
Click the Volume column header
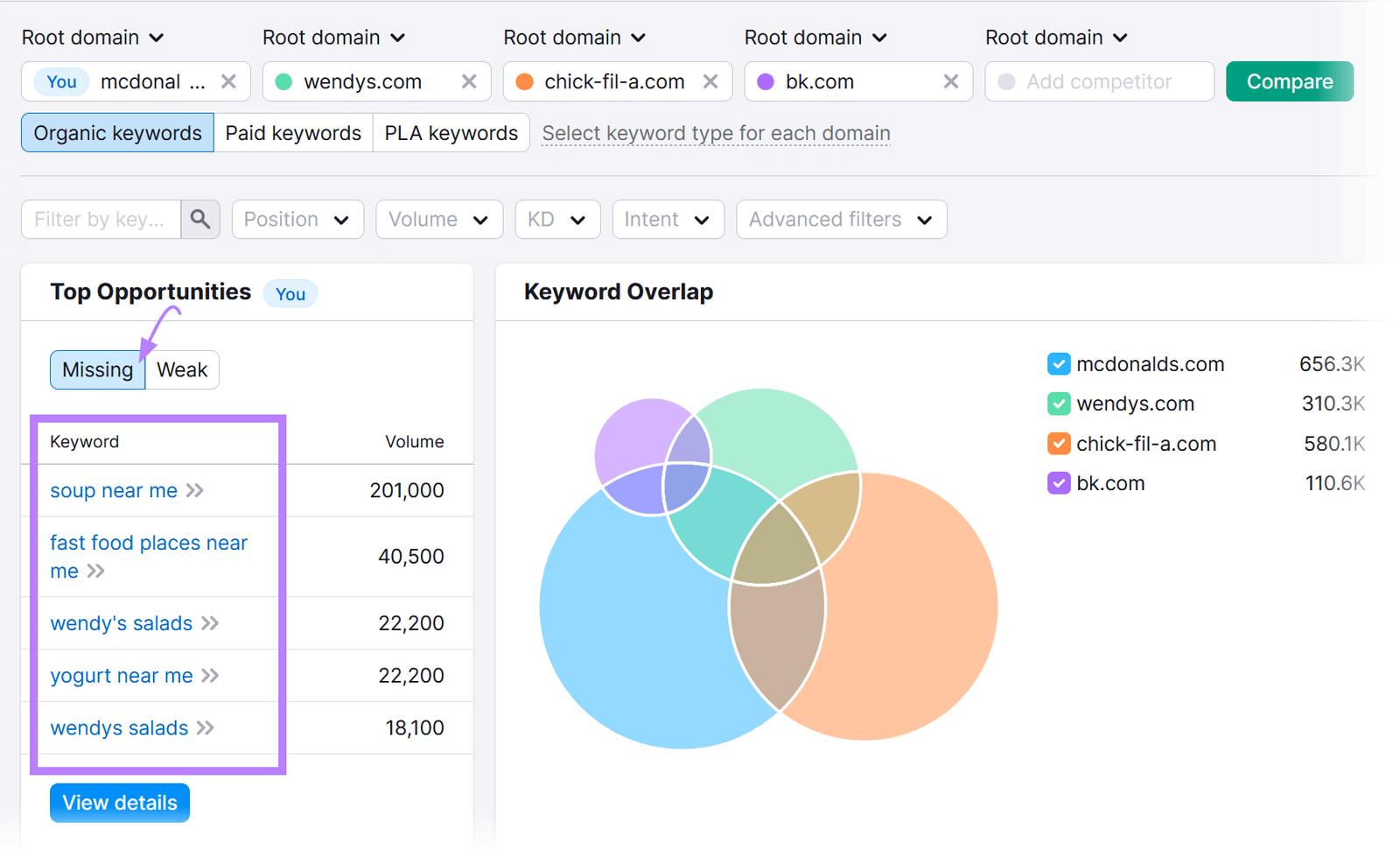pos(415,442)
